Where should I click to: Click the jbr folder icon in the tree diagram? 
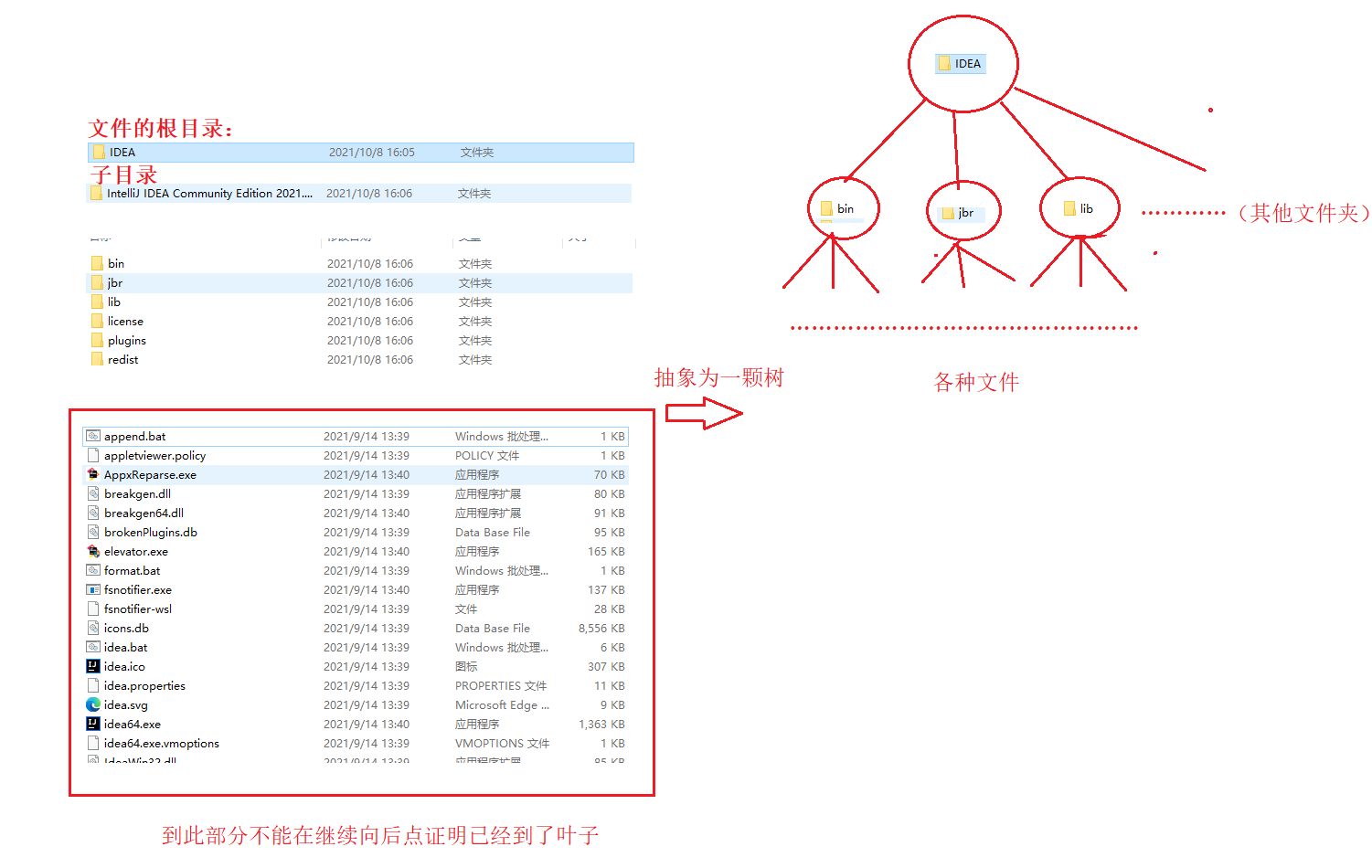948,213
